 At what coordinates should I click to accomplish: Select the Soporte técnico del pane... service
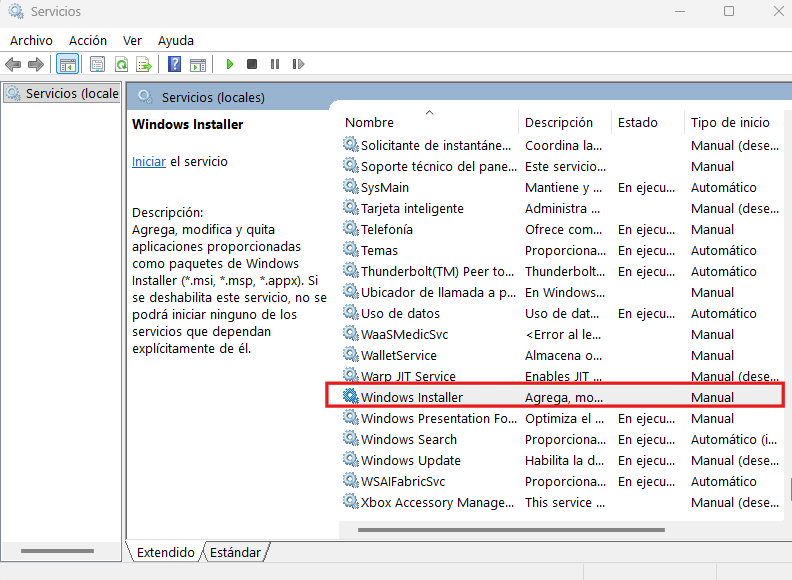(438, 167)
